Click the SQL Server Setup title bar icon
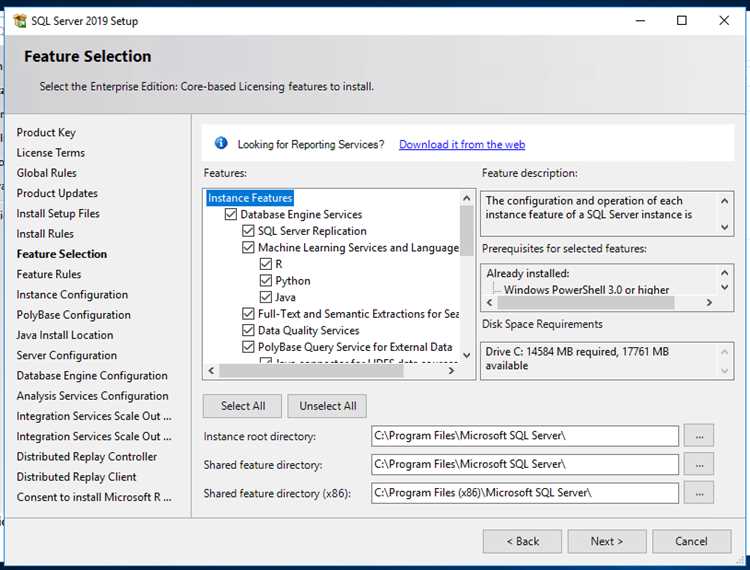 [20, 21]
